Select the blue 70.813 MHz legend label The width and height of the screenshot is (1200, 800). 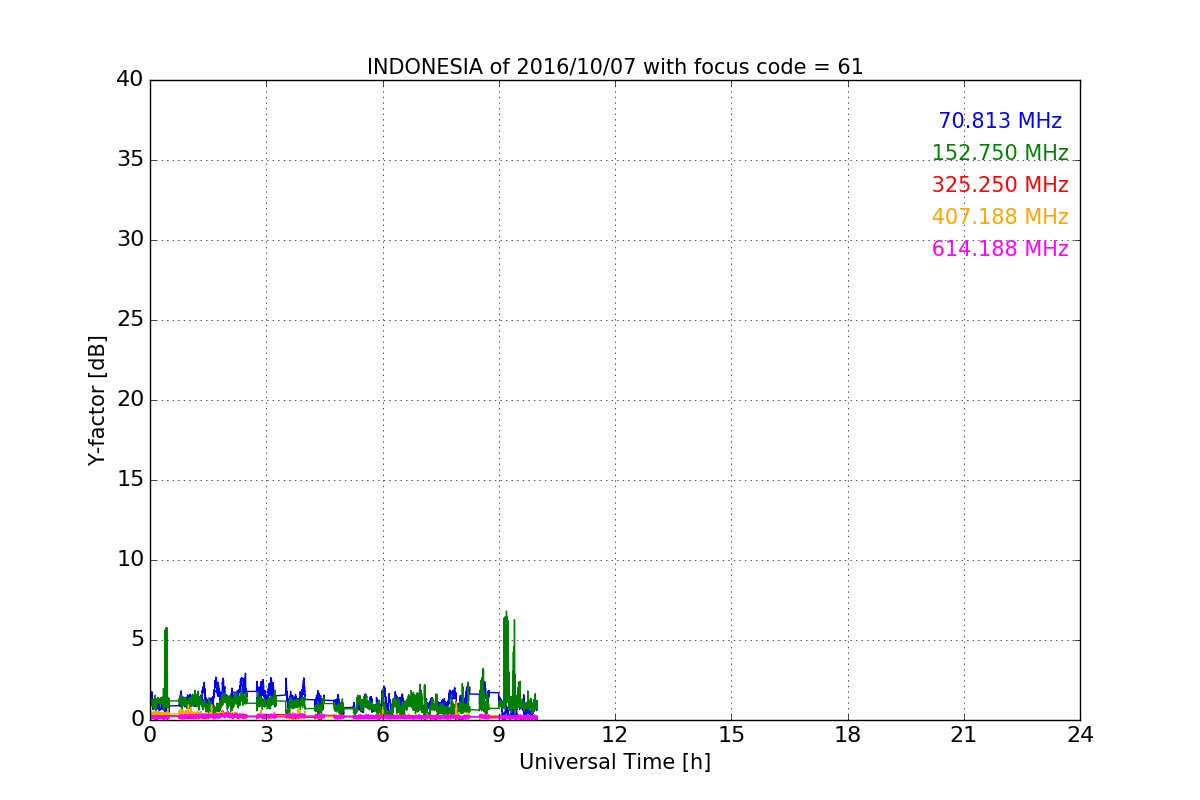pyautogui.click(x=1000, y=121)
